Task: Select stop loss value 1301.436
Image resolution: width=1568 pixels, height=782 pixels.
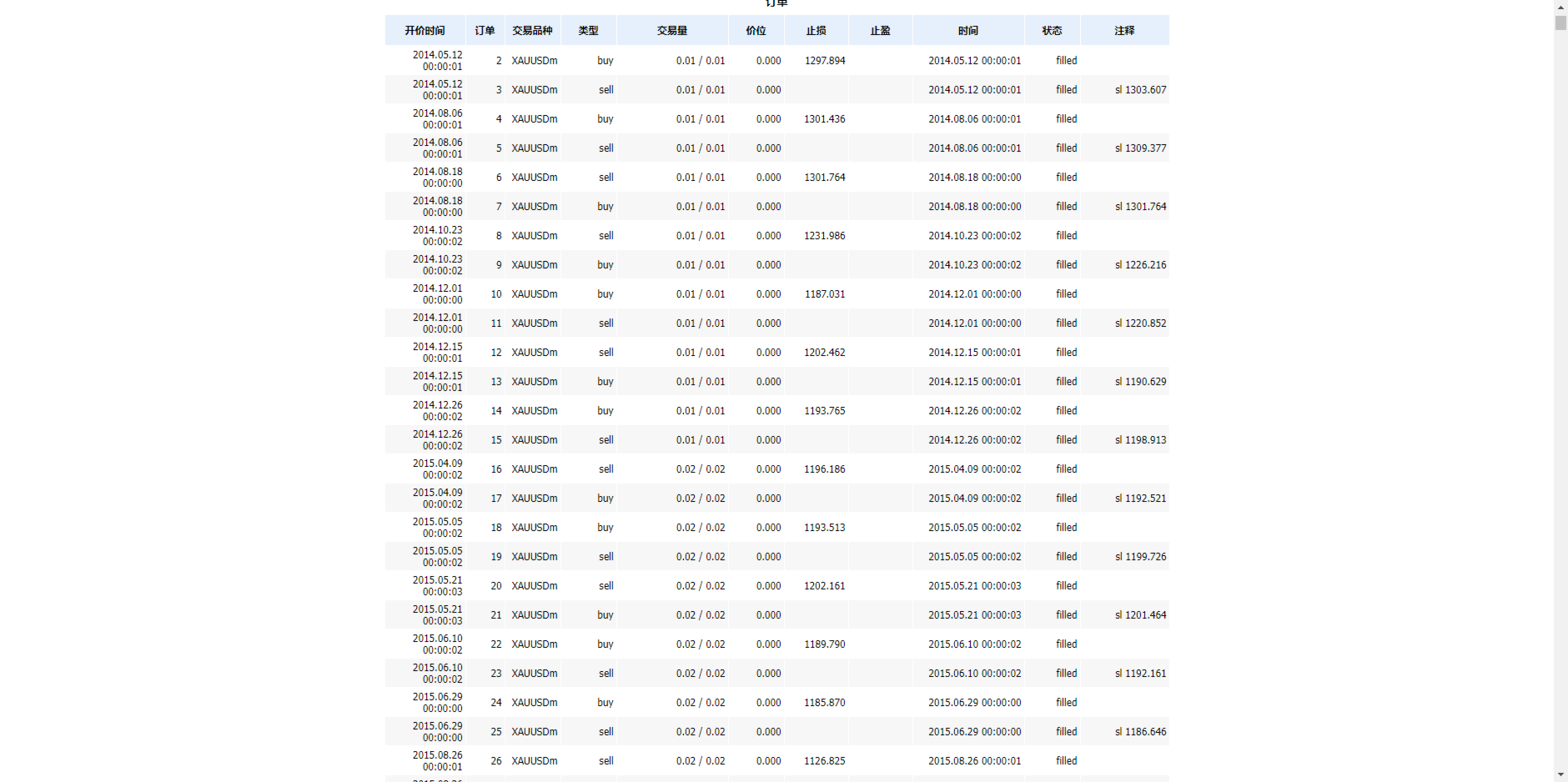Action: [825, 119]
